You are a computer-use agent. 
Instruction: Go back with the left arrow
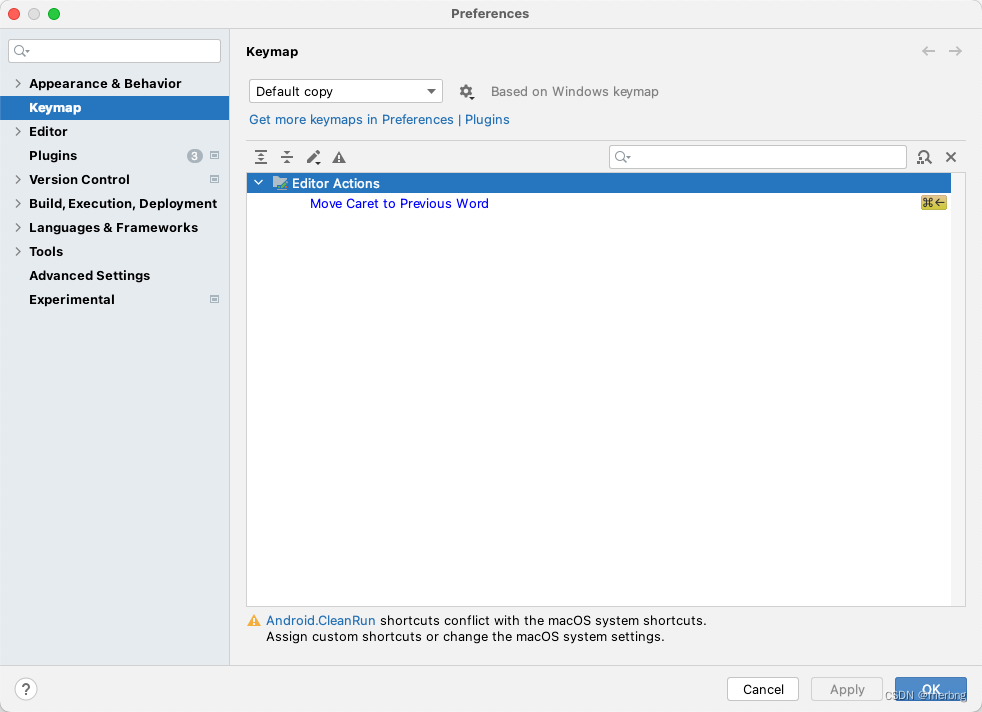928,51
